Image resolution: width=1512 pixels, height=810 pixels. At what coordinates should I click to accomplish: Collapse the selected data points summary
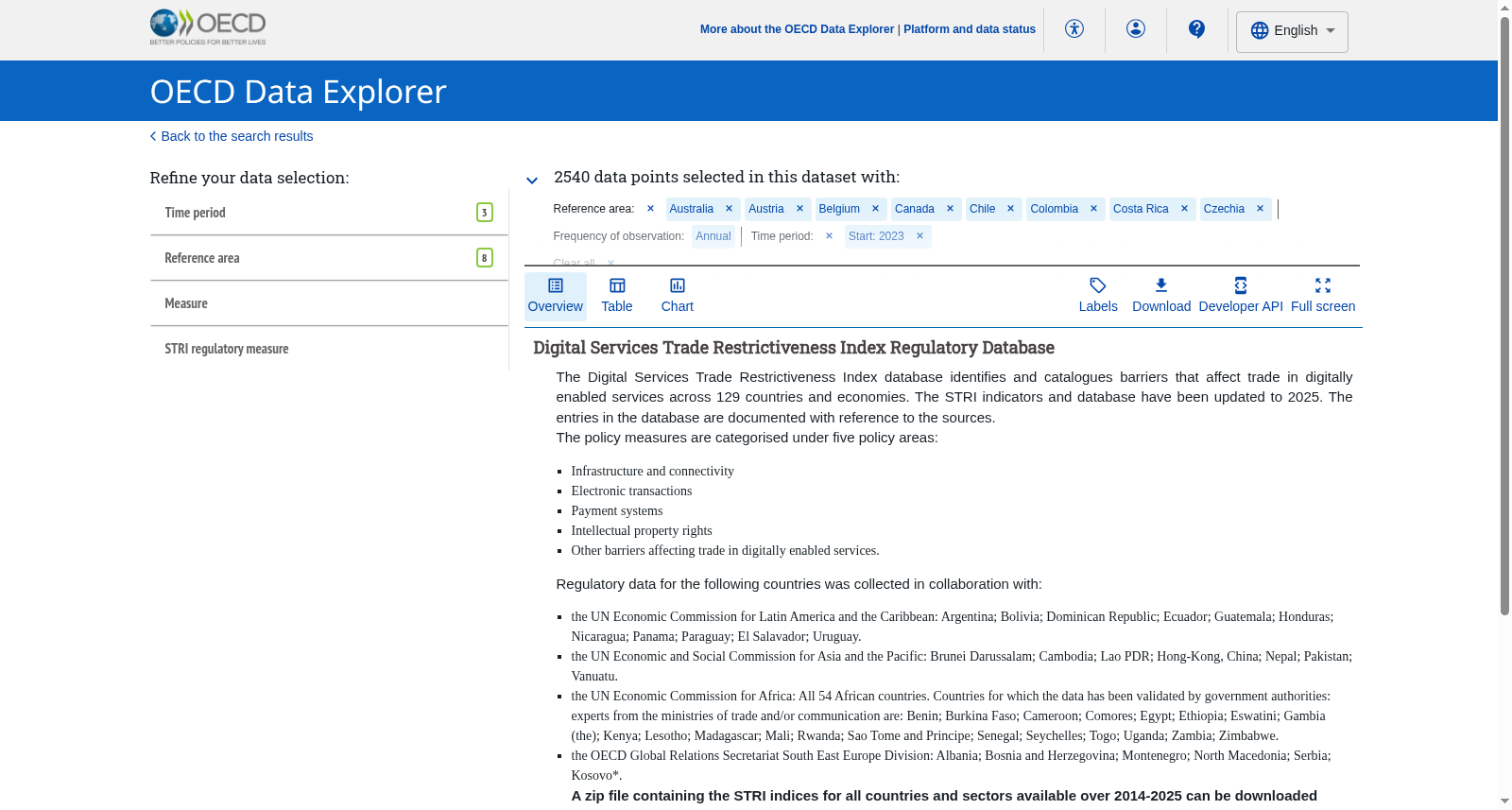click(532, 181)
